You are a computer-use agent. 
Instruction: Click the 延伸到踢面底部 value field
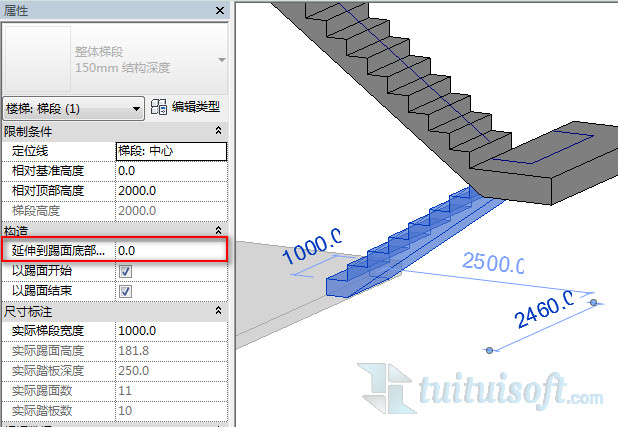click(170, 250)
